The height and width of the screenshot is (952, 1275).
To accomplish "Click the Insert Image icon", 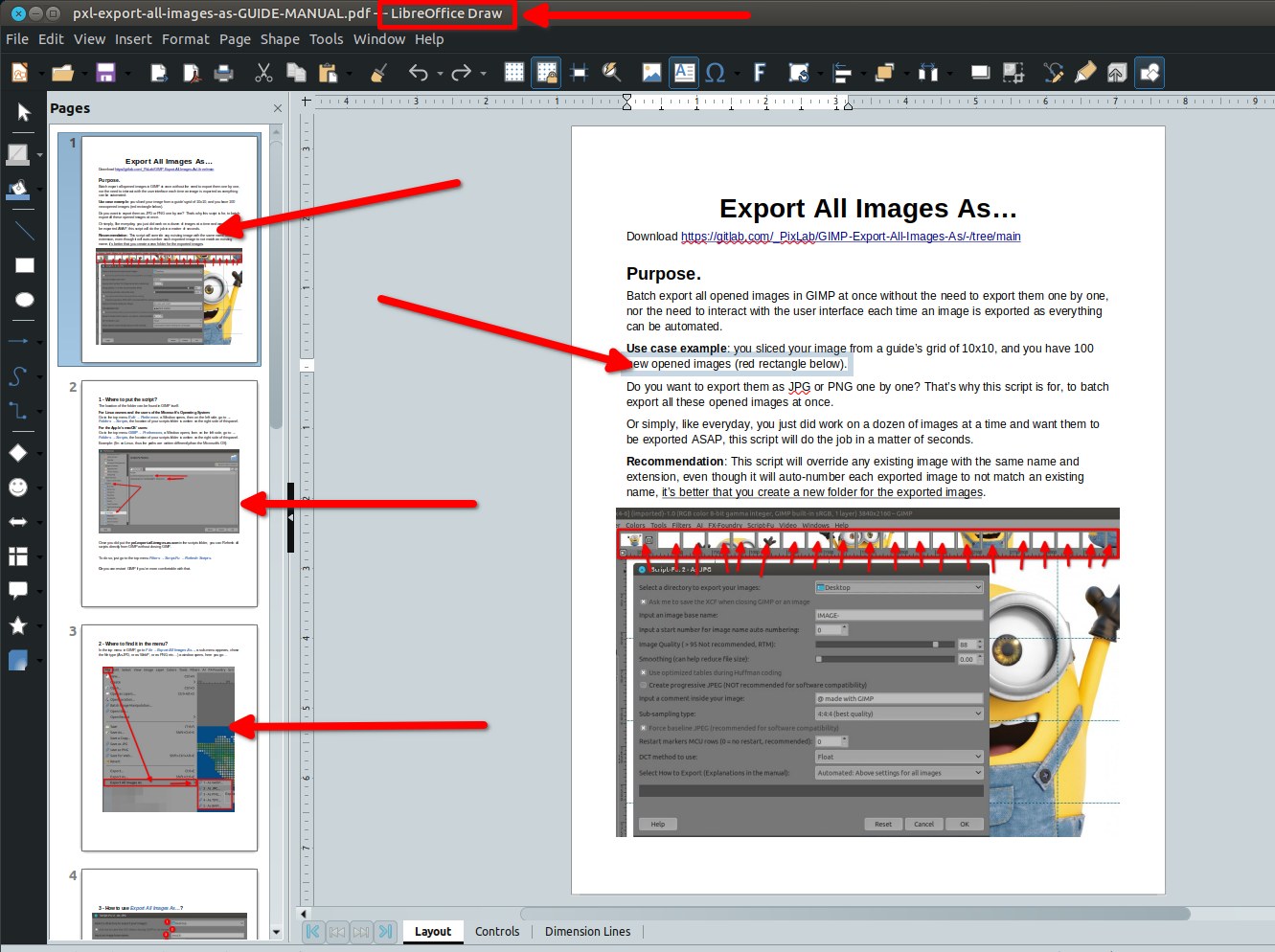I will point(651,73).
